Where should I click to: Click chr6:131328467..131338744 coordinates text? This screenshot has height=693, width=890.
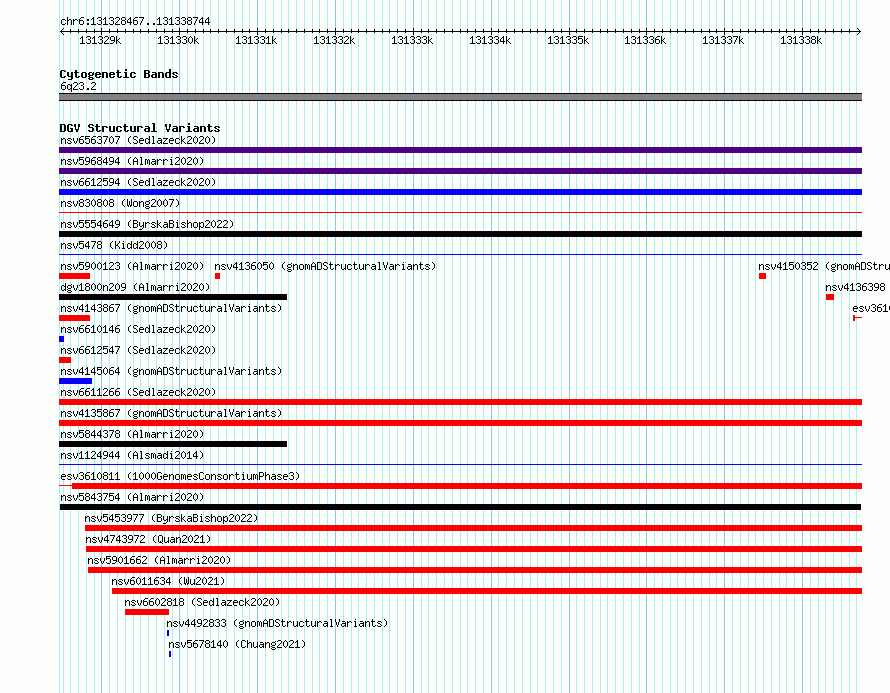[135, 21]
